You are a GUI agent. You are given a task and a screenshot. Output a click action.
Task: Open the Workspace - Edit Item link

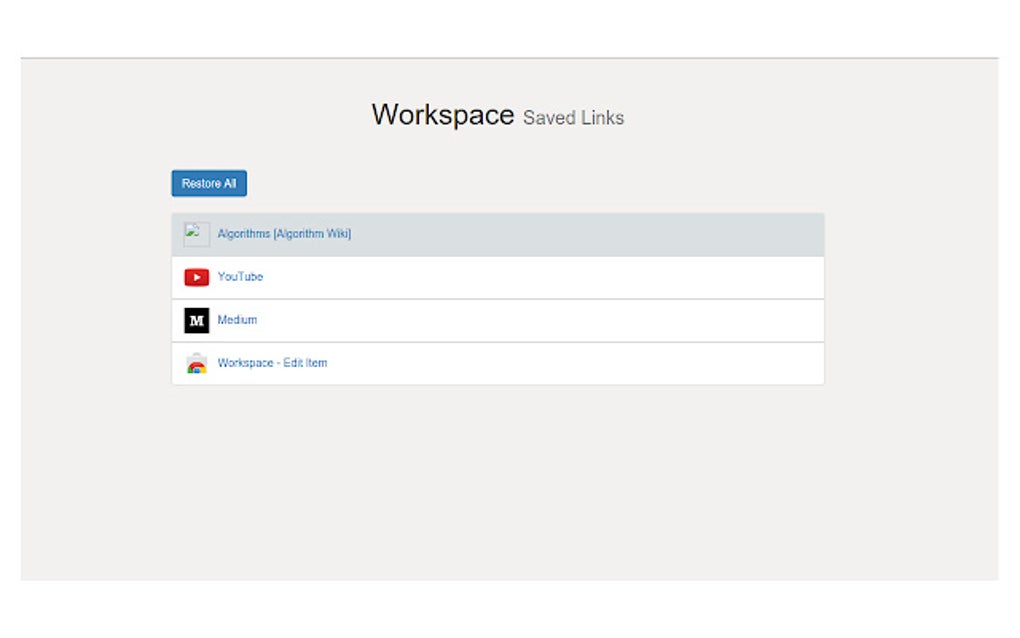tap(272, 363)
